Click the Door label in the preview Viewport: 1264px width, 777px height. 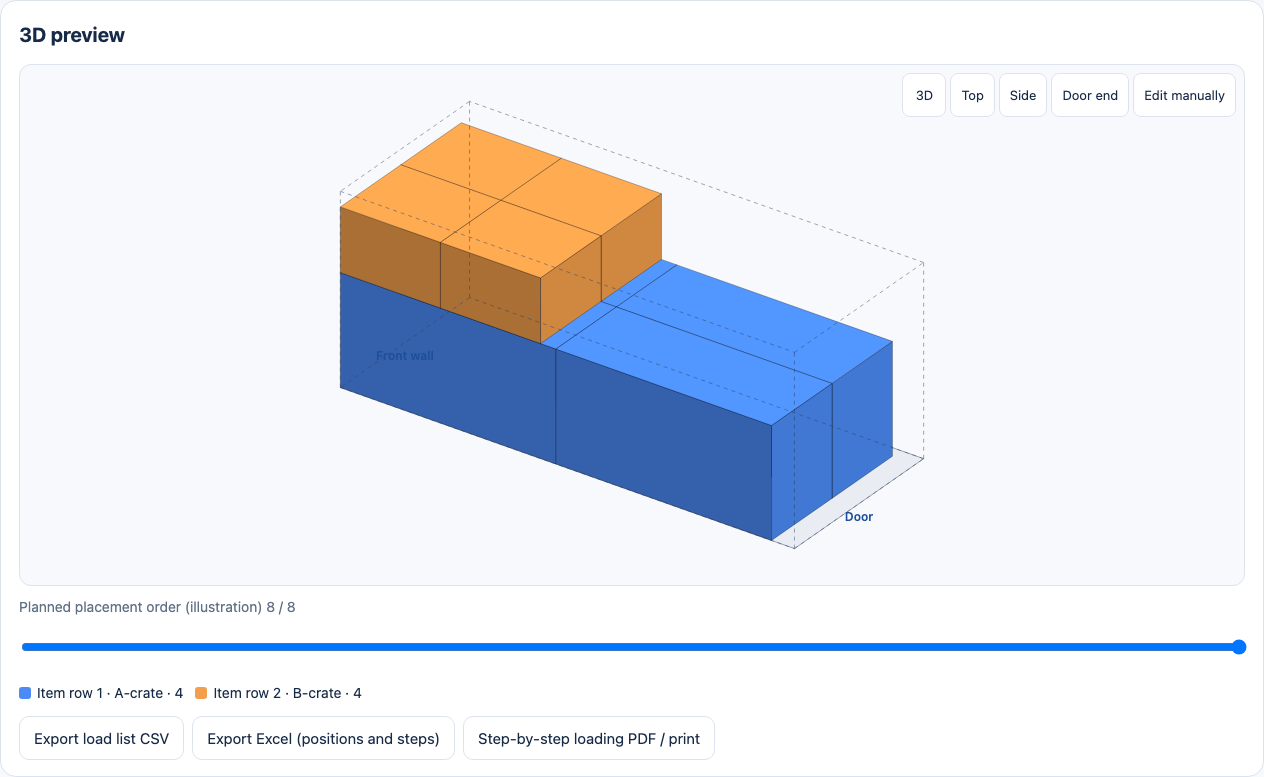859,517
